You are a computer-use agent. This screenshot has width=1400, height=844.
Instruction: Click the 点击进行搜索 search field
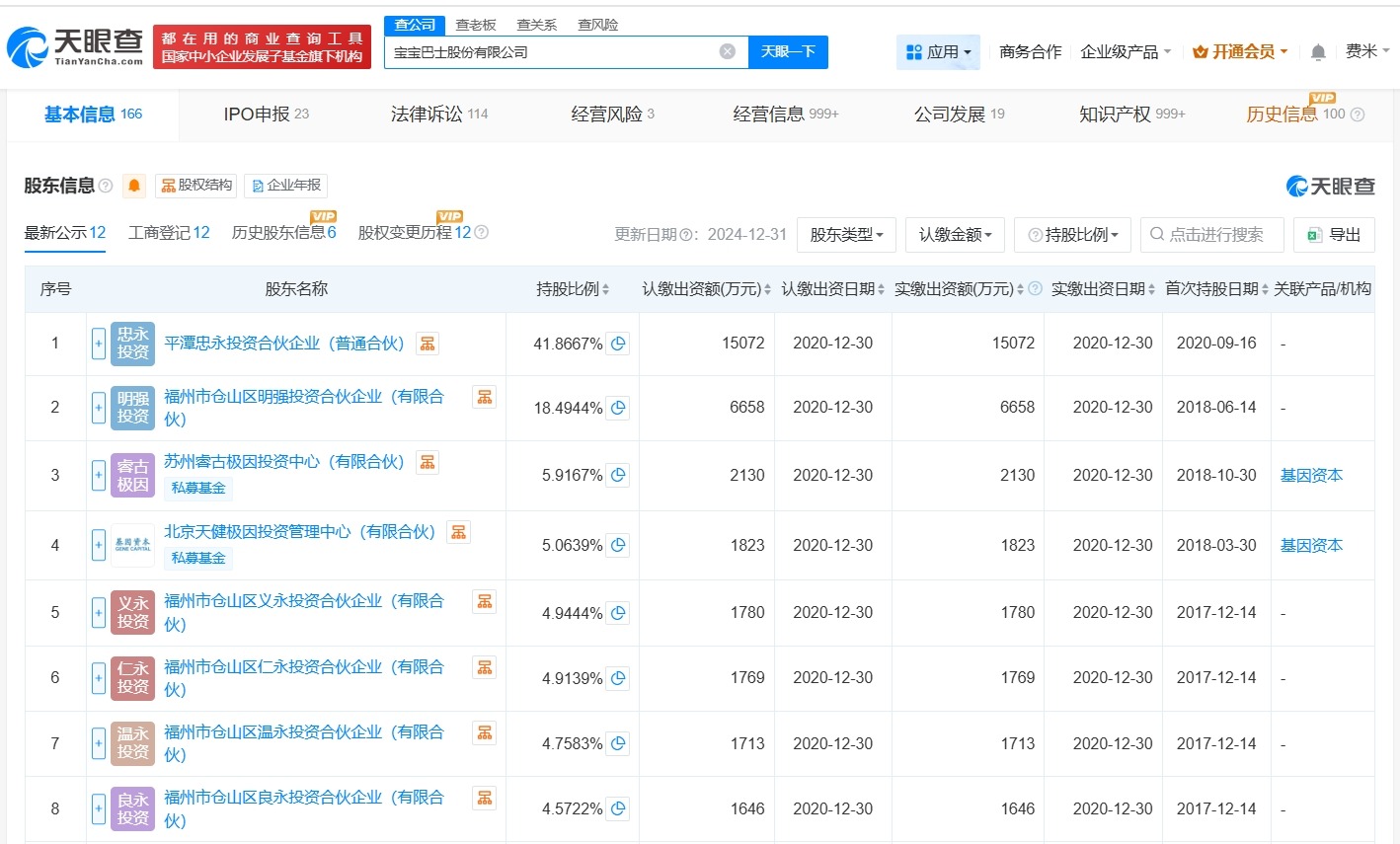(x=1211, y=234)
